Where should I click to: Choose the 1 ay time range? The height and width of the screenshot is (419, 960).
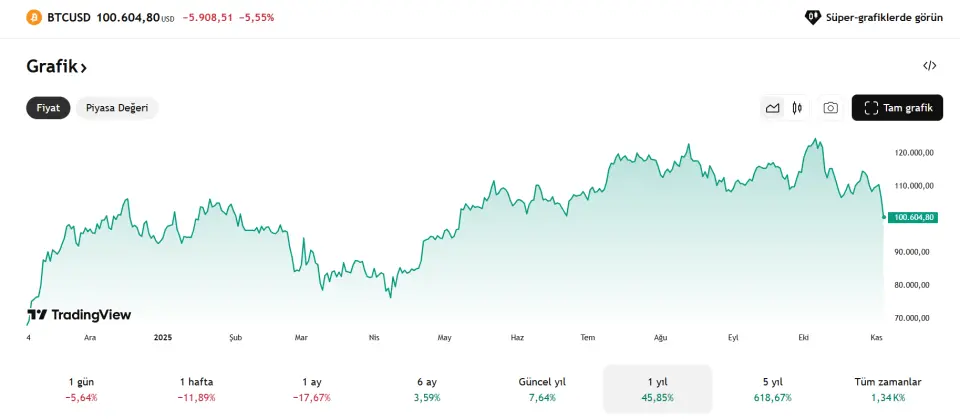coord(311,389)
